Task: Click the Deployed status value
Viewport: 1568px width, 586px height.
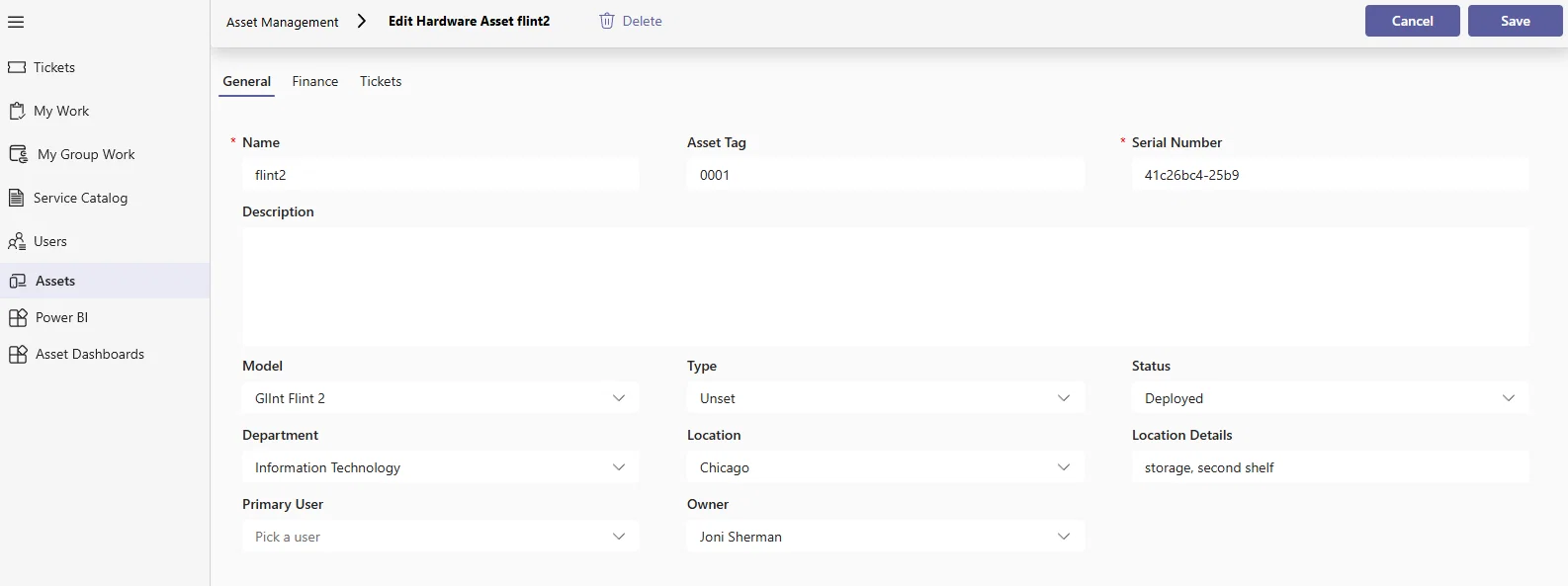Action: click(x=1174, y=398)
